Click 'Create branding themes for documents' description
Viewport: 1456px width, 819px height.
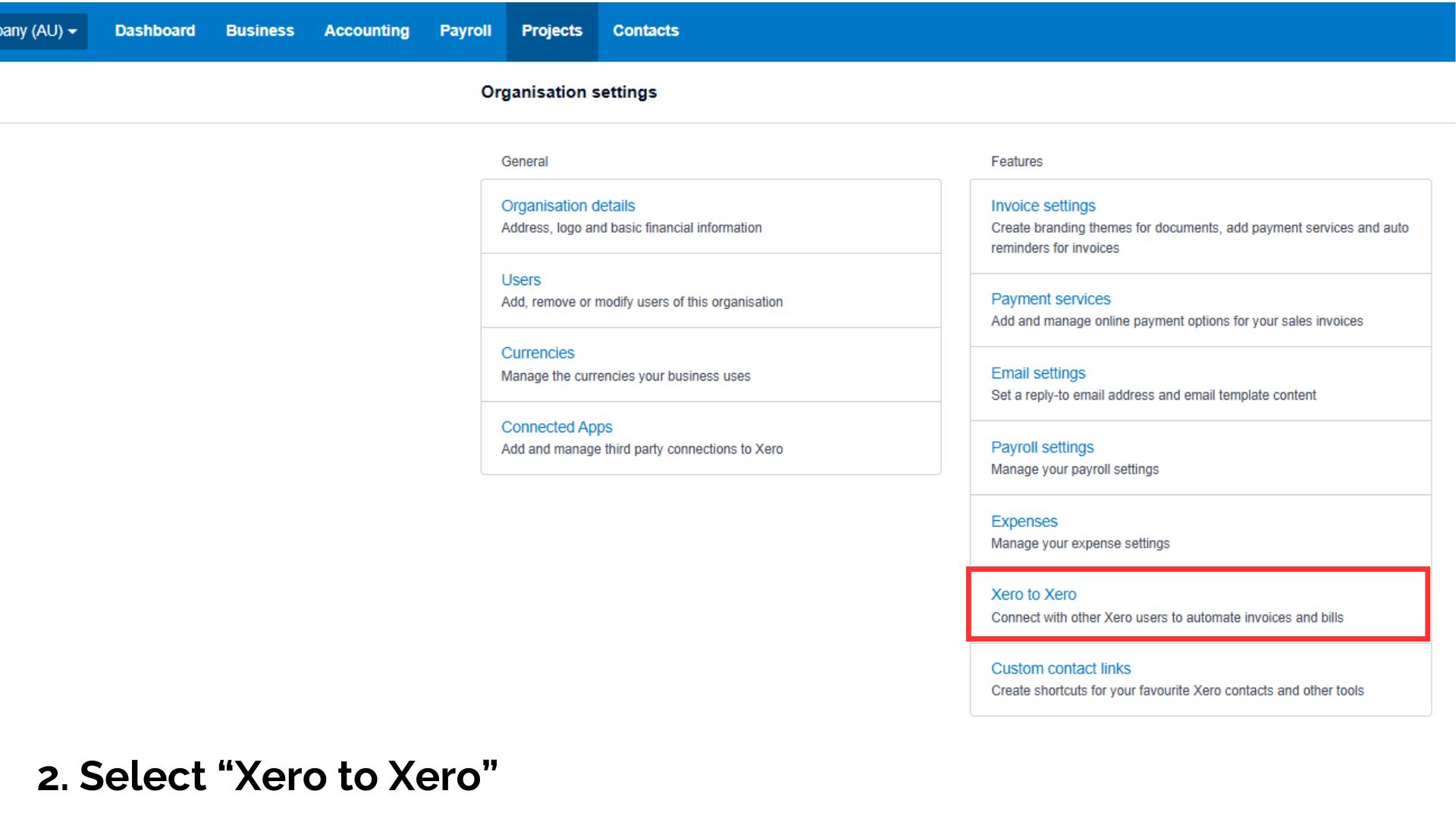pos(1200,237)
